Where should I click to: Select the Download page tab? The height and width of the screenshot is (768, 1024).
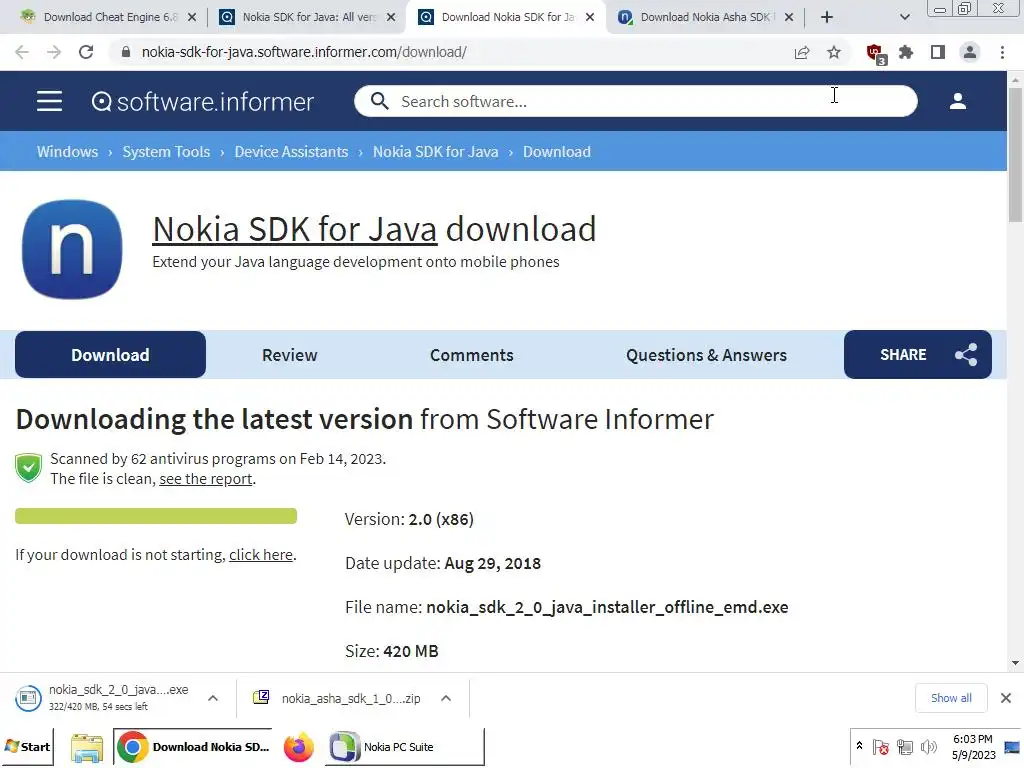pyautogui.click(x=110, y=355)
